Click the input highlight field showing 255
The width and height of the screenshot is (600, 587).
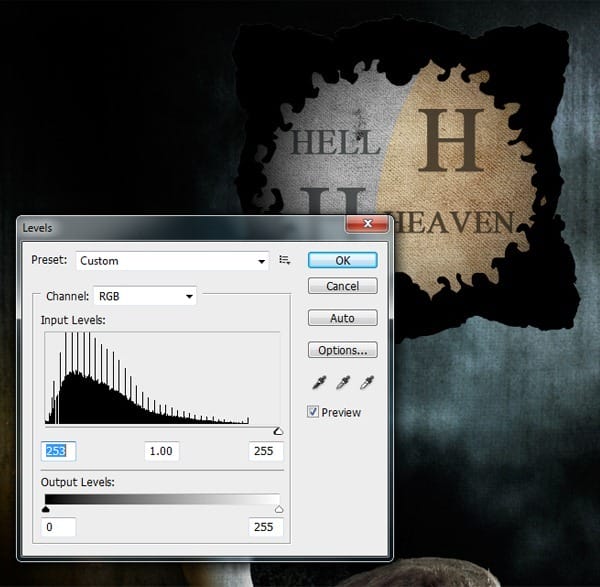point(266,451)
